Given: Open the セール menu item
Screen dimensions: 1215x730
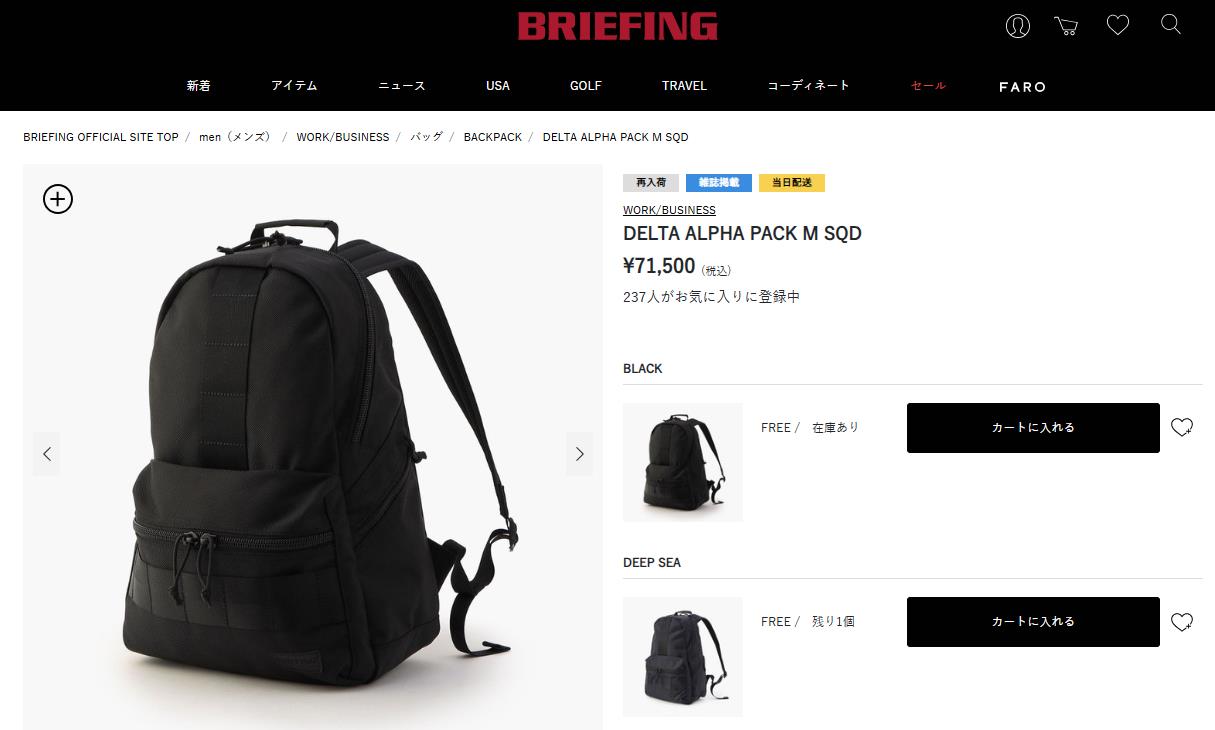Looking at the screenshot, I should click(928, 86).
